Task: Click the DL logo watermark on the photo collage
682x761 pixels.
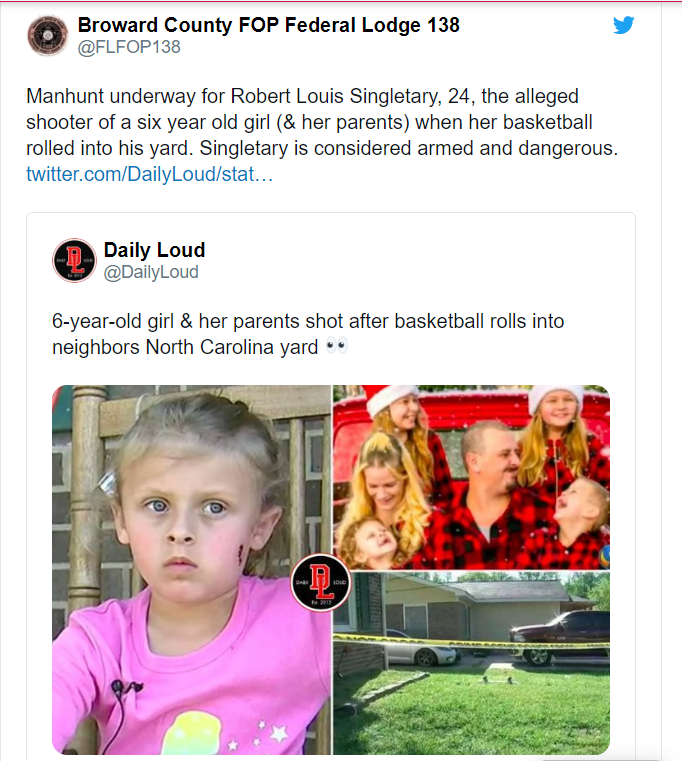Action: (320, 581)
